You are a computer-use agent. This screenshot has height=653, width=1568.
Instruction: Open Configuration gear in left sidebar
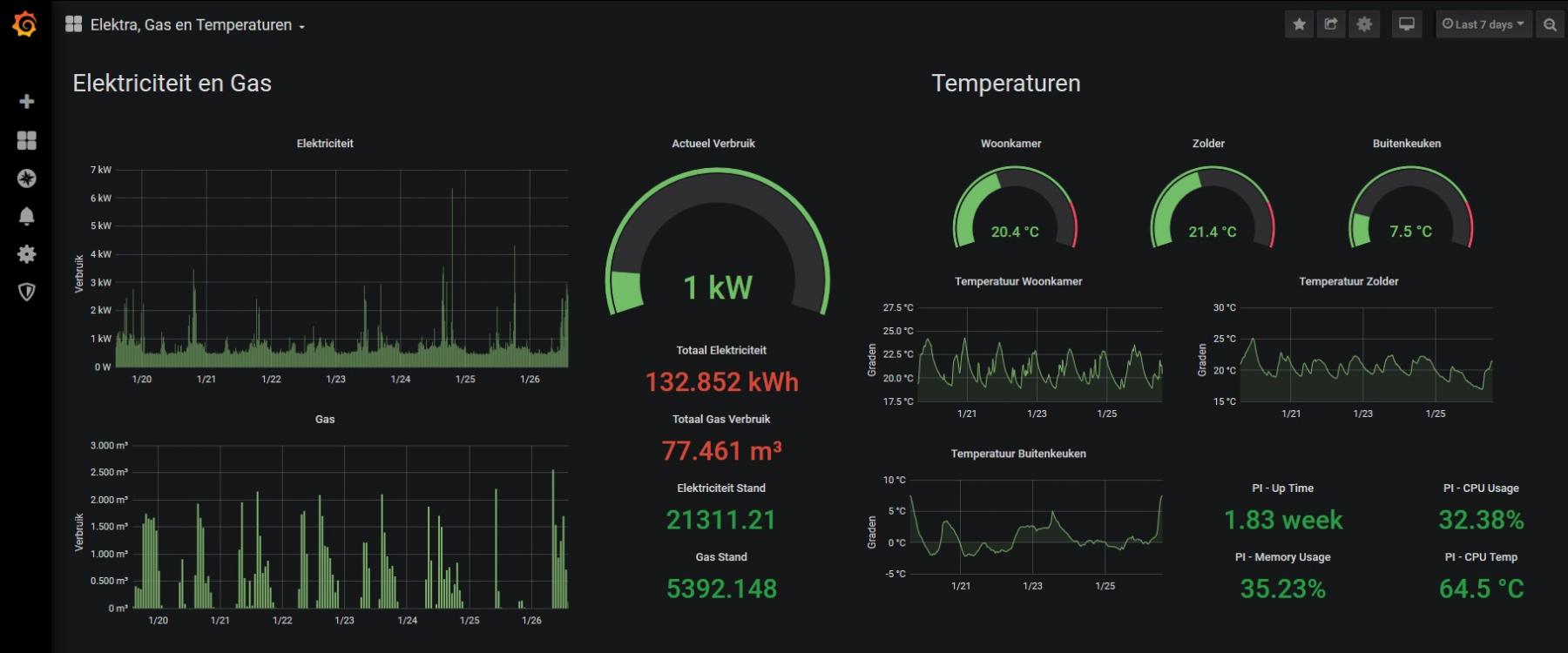(x=26, y=253)
